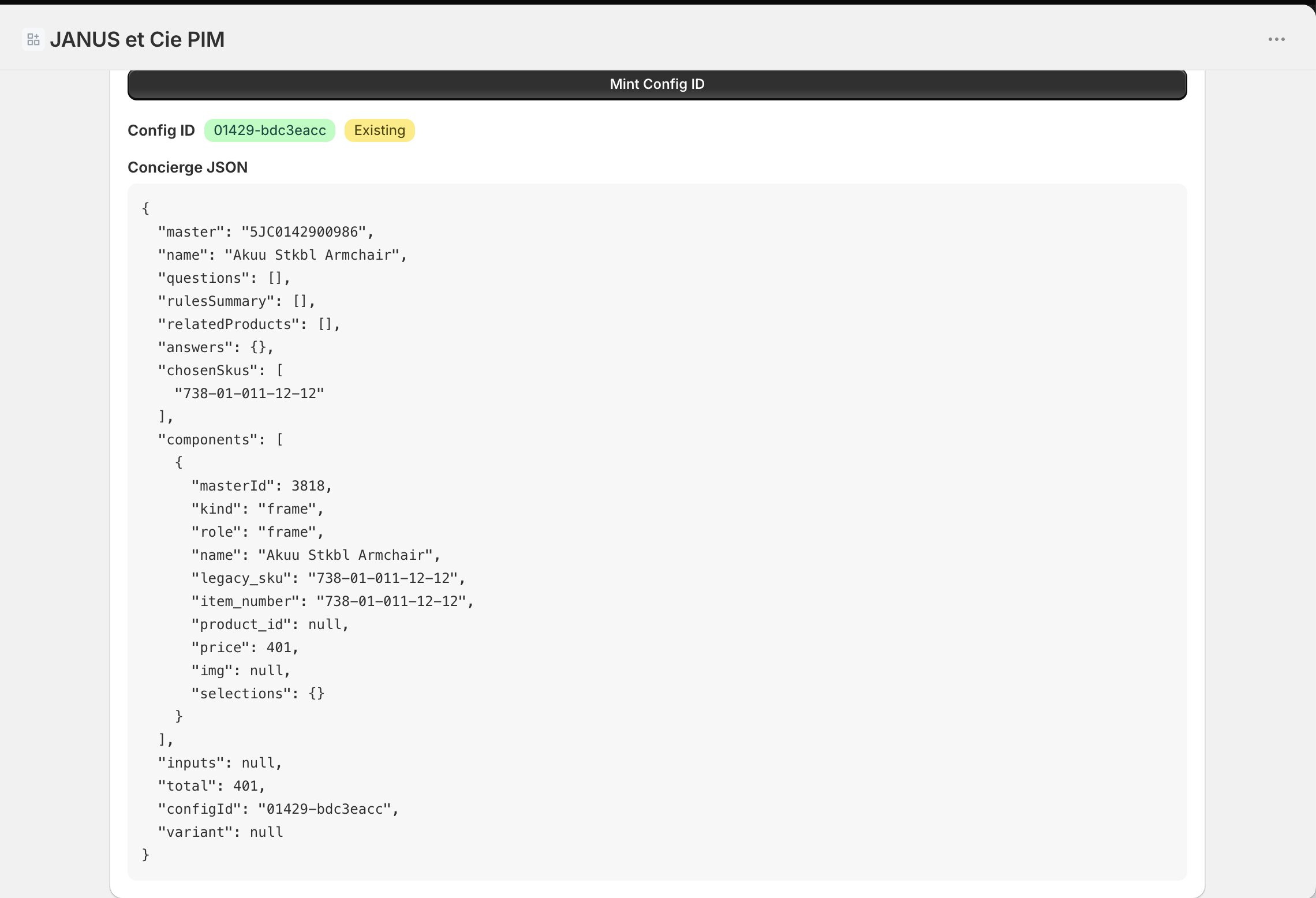The width and height of the screenshot is (1316, 898).
Task: Select the 01429-bdc3eacc config ID badge
Action: [x=270, y=130]
